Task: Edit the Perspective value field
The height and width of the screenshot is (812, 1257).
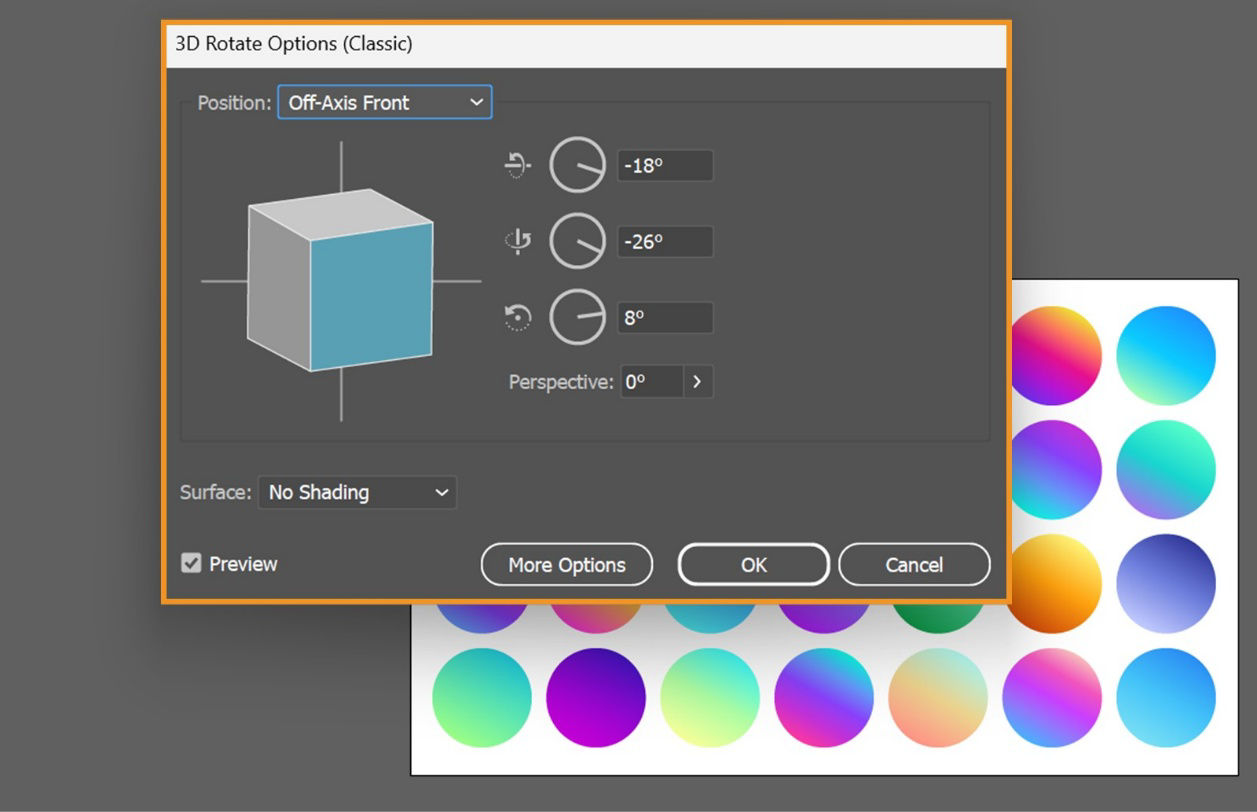Action: (655, 382)
